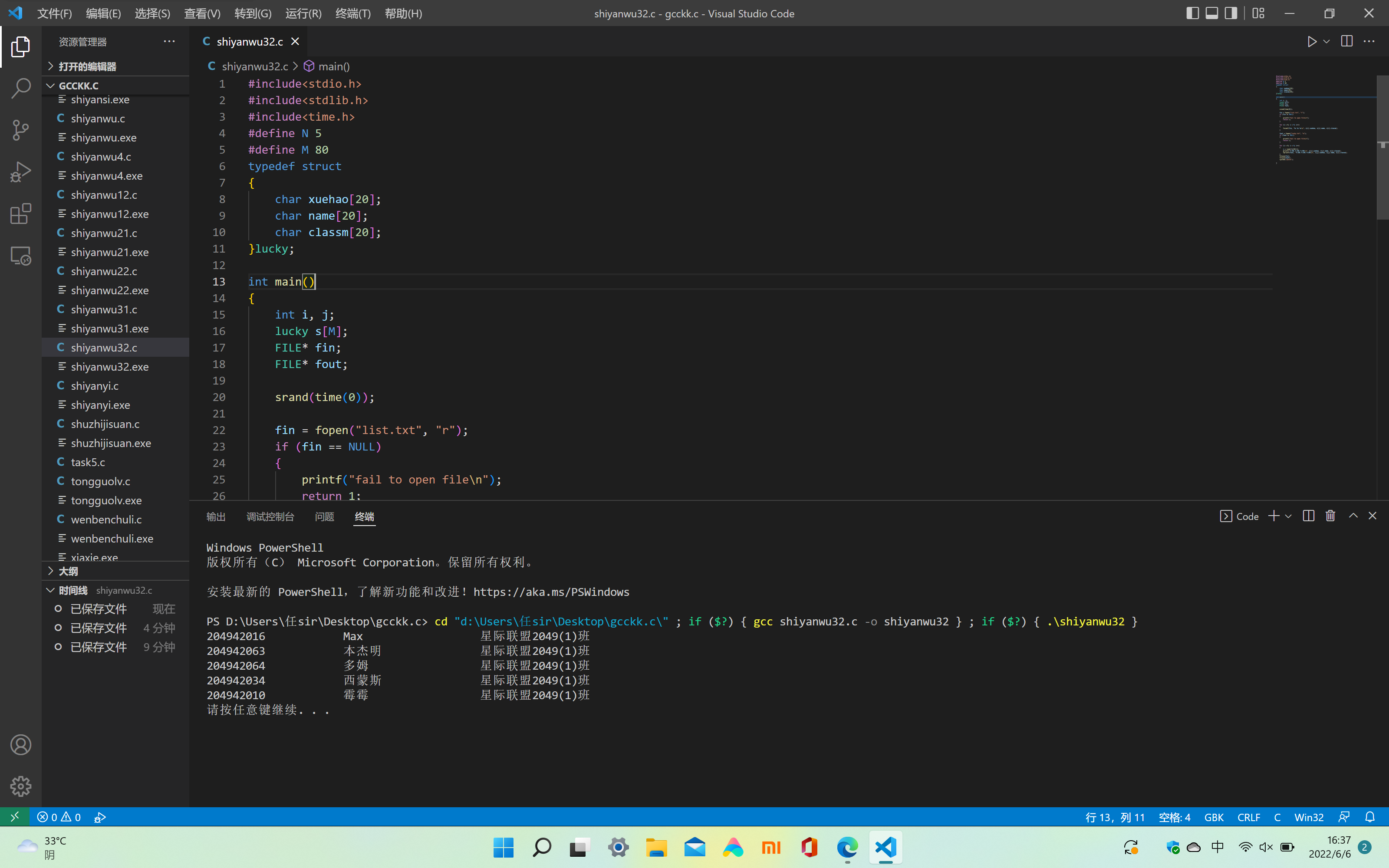This screenshot has width=1389, height=868.
Task: Kill terminal with the trash icon
Action: point(1330,516)
